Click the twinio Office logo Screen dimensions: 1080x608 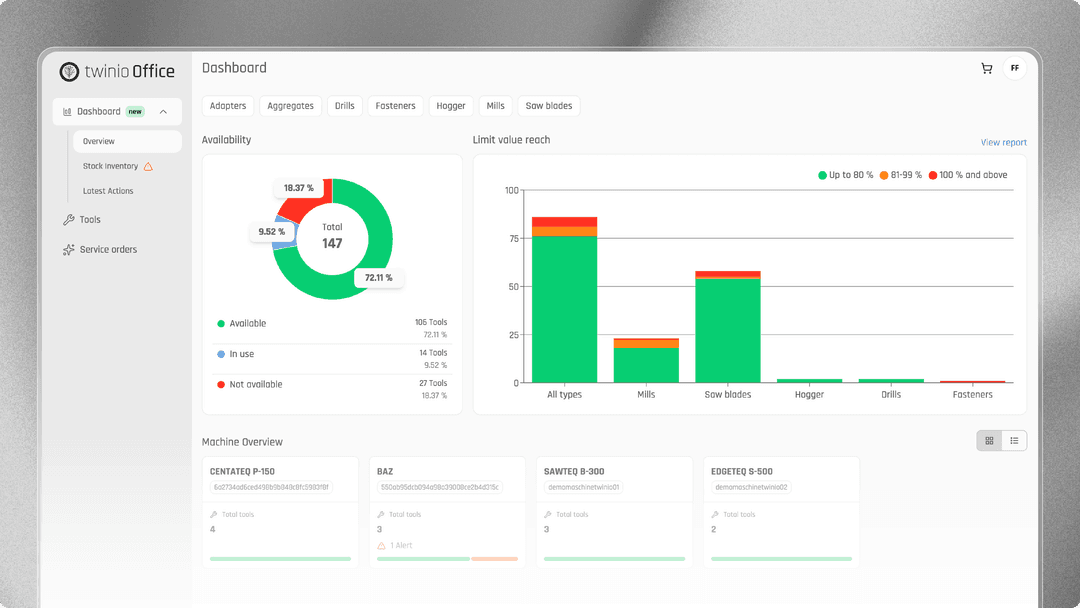(117, 72)
